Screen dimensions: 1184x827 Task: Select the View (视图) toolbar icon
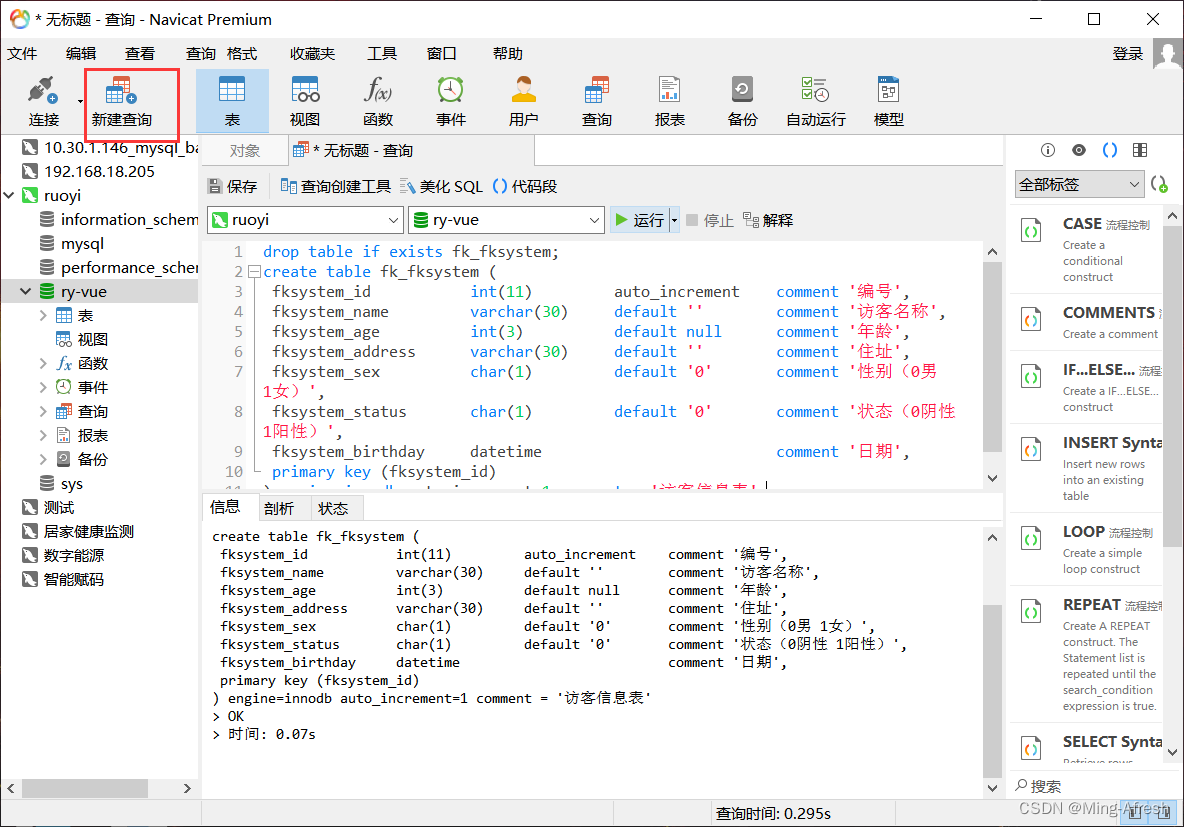pos(305,93)
